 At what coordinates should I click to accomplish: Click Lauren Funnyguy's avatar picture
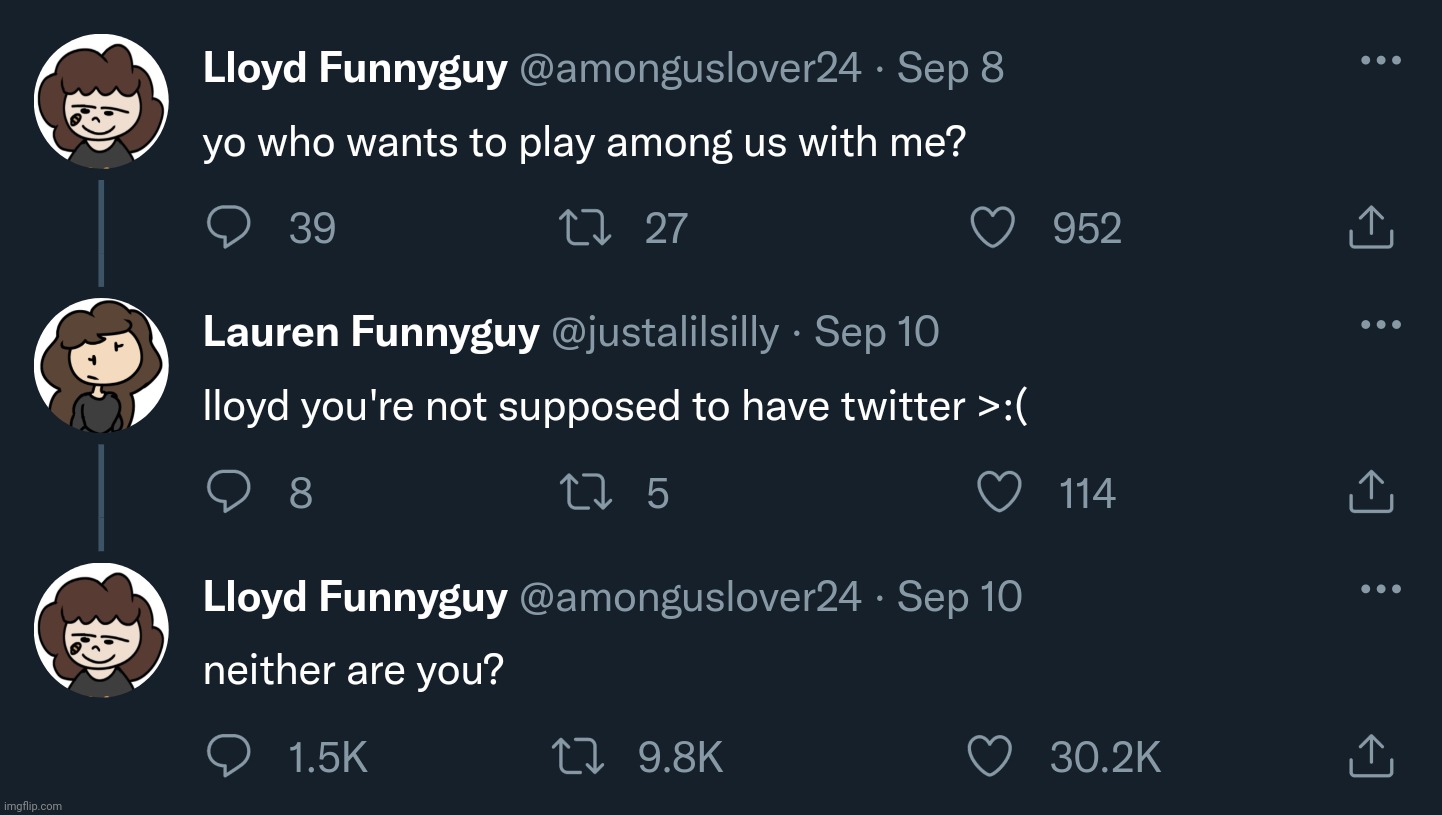pyautogui.click(x=101, y=365)
